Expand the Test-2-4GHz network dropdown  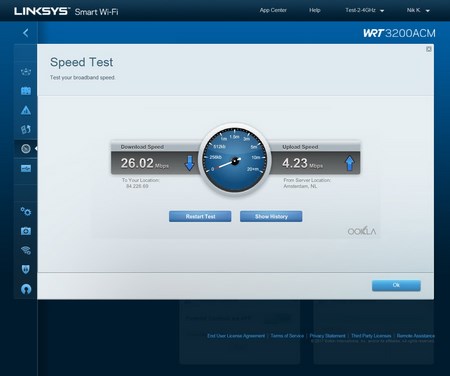click(x=365, y=10)
